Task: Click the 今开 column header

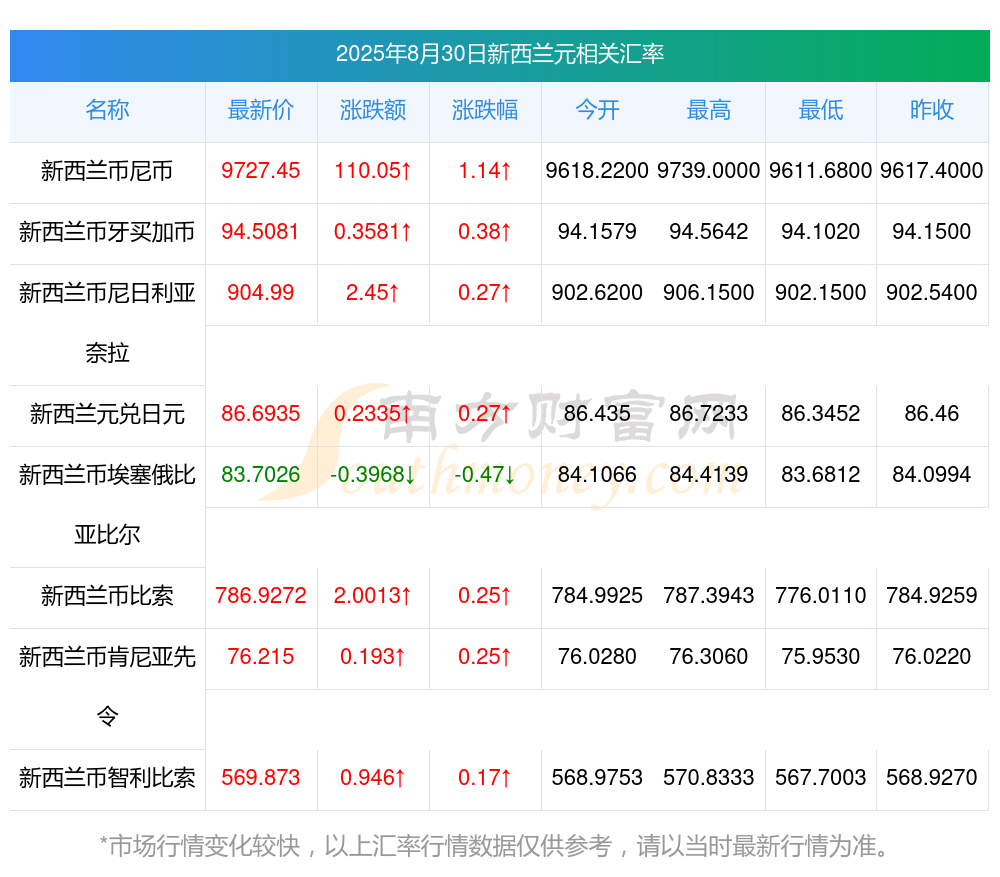Action: [x=597, y=110]
